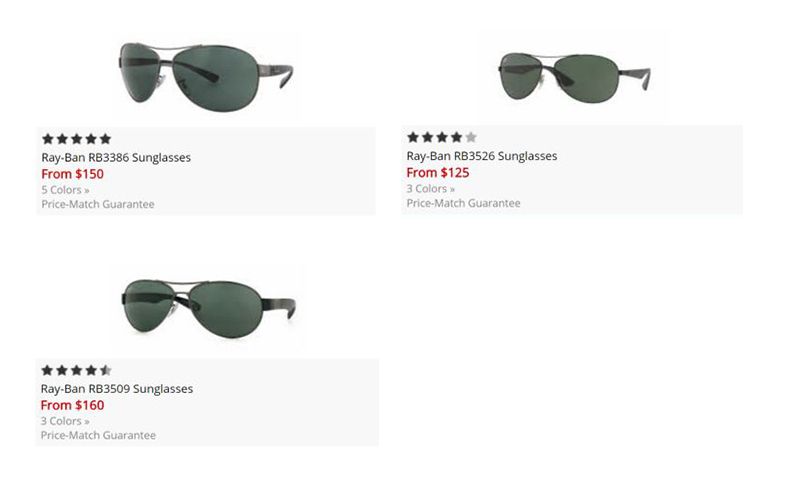Expand the 3 Colors options for RB3526
This screenshot has width=800, height=500.
[x=431, y=189]
